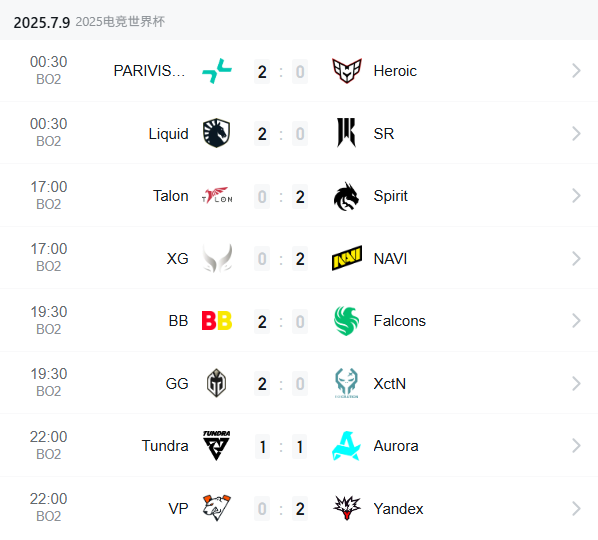Click the Falcons green logo
Image resolution: width=598 pixels, height=540 pixels.
pyautogui.click(x=346, y=321)
